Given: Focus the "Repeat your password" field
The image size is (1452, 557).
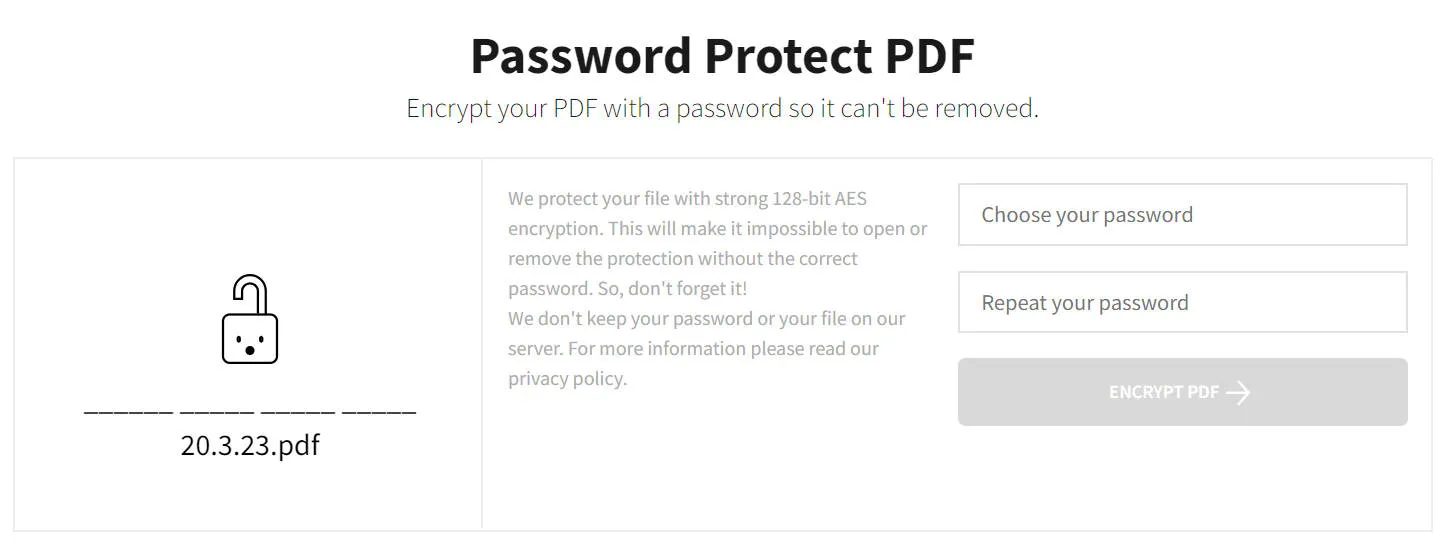Looking at the screenshot, I should (1182, 303).
